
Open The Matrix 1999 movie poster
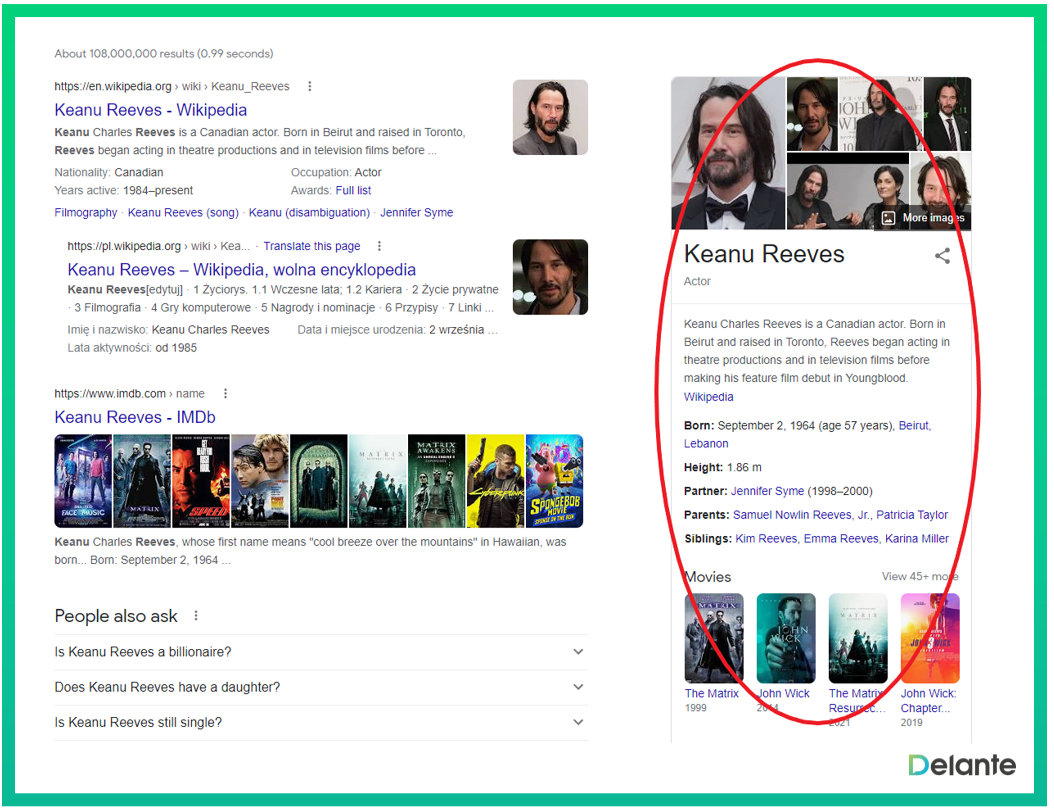tap(714, 638)
